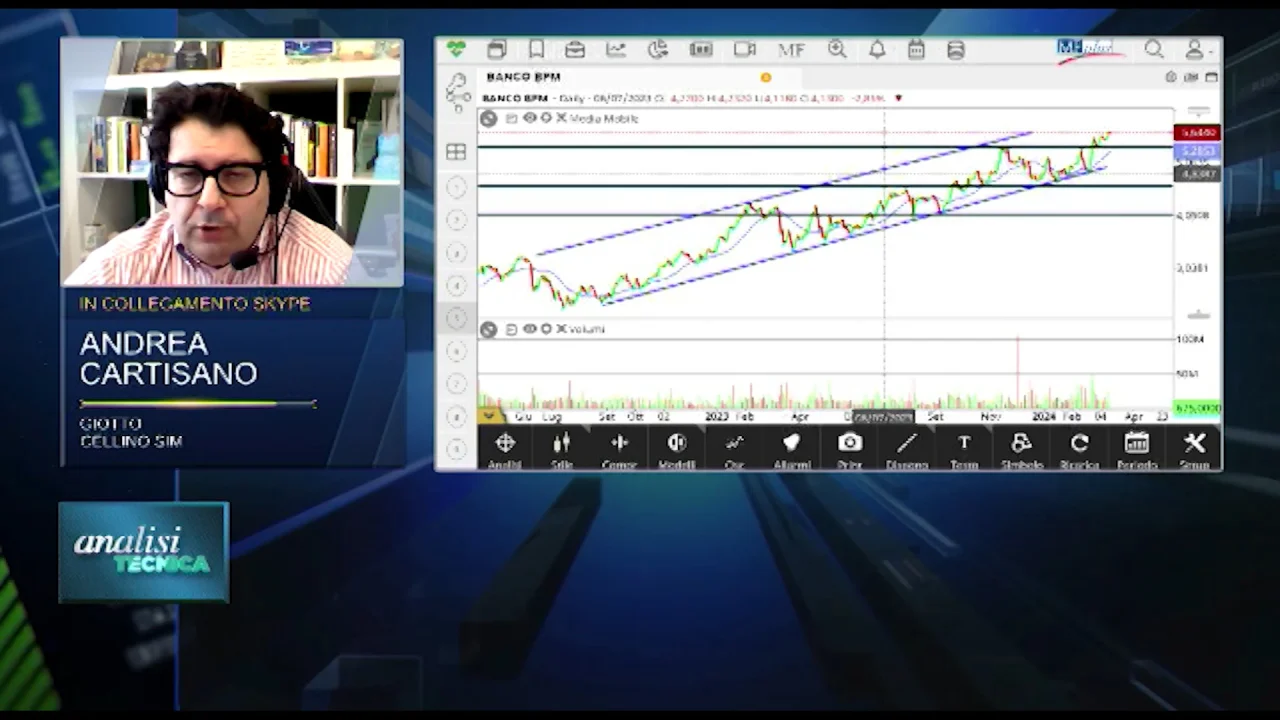
Task: Click the green heart favorites icon
Action: 456,49
